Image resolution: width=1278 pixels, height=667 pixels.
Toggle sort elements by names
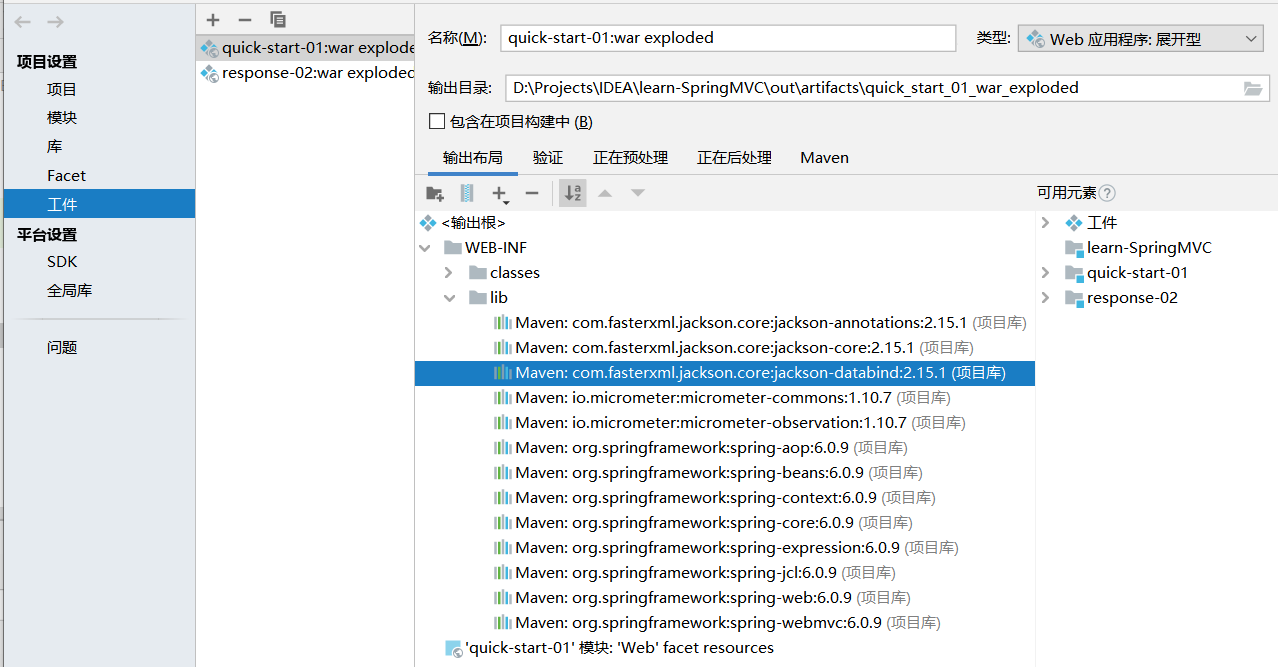[573, 193]
